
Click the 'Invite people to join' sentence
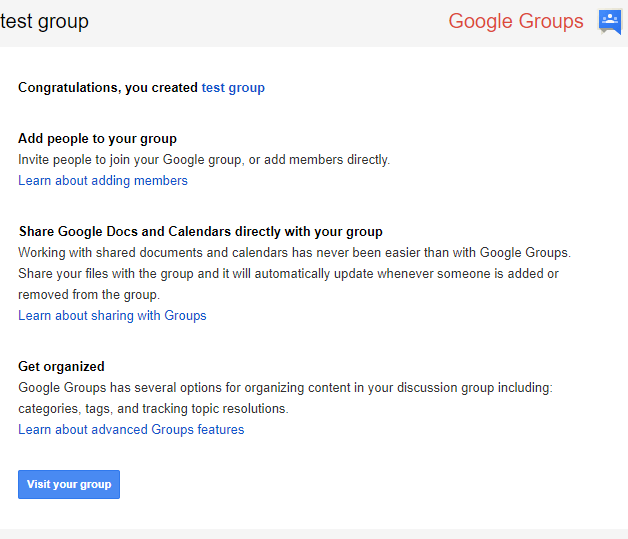[204, 160]
